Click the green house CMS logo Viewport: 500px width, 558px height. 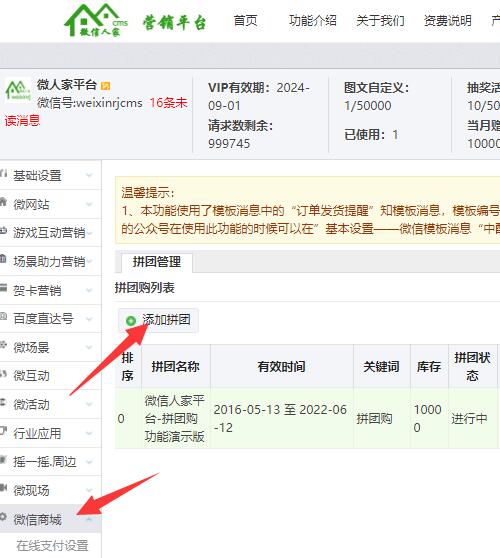pyautogui.click(x=96, y=20)
